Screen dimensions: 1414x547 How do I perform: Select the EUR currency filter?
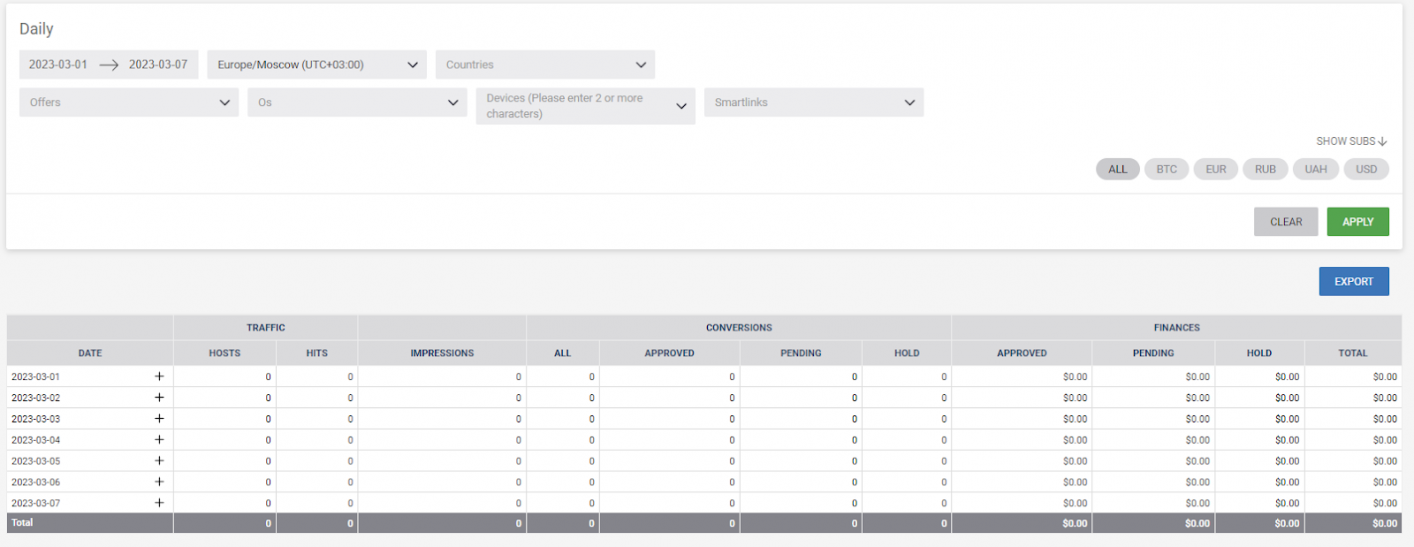pos(1216,169)
